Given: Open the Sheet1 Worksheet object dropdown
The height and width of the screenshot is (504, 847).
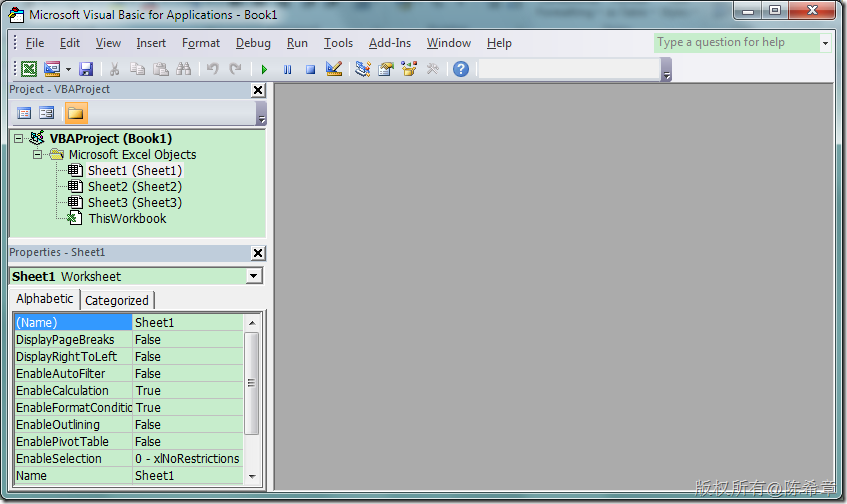Looking at the screenshot, I should coord(253,276).
